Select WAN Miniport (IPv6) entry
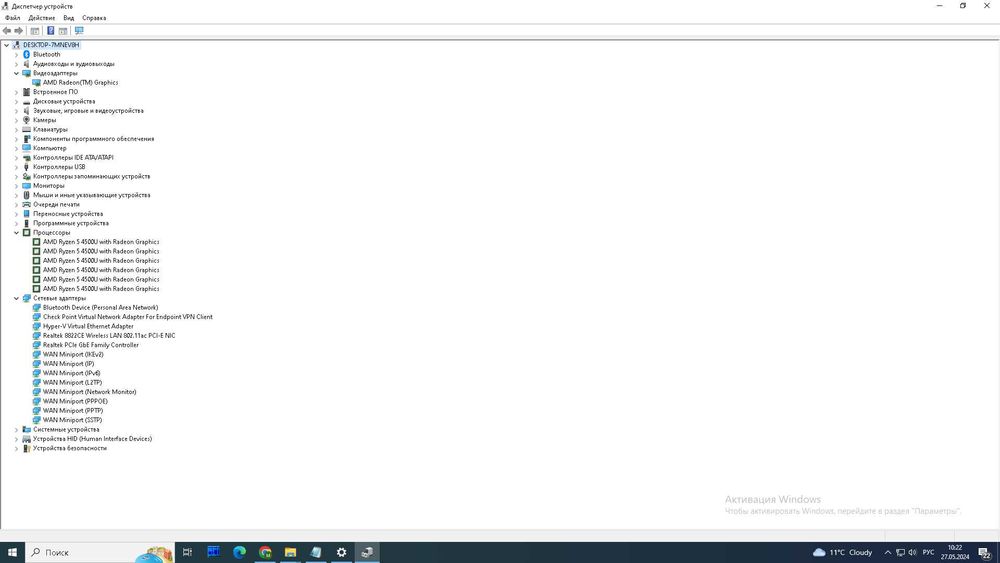1000x563 pixels. (71, 374)
